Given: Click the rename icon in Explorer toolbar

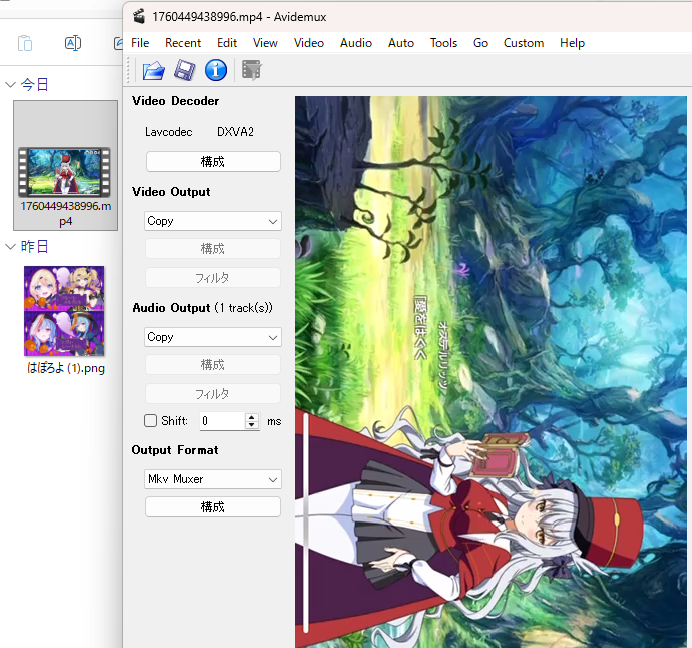Looking at the screenshot, I should pos(73,42).
